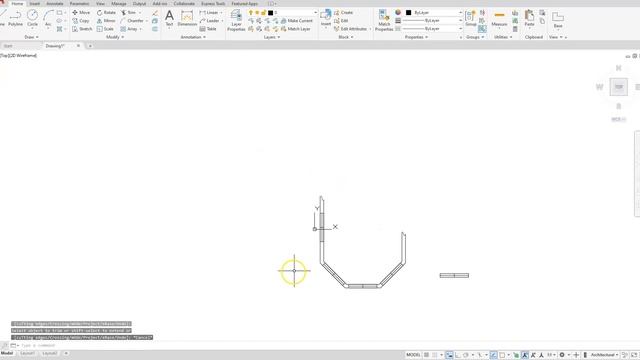Toggle snap mode in status bar
Image resolution: width=640 pixels, height=360 pixels.
tap(435, 355)
